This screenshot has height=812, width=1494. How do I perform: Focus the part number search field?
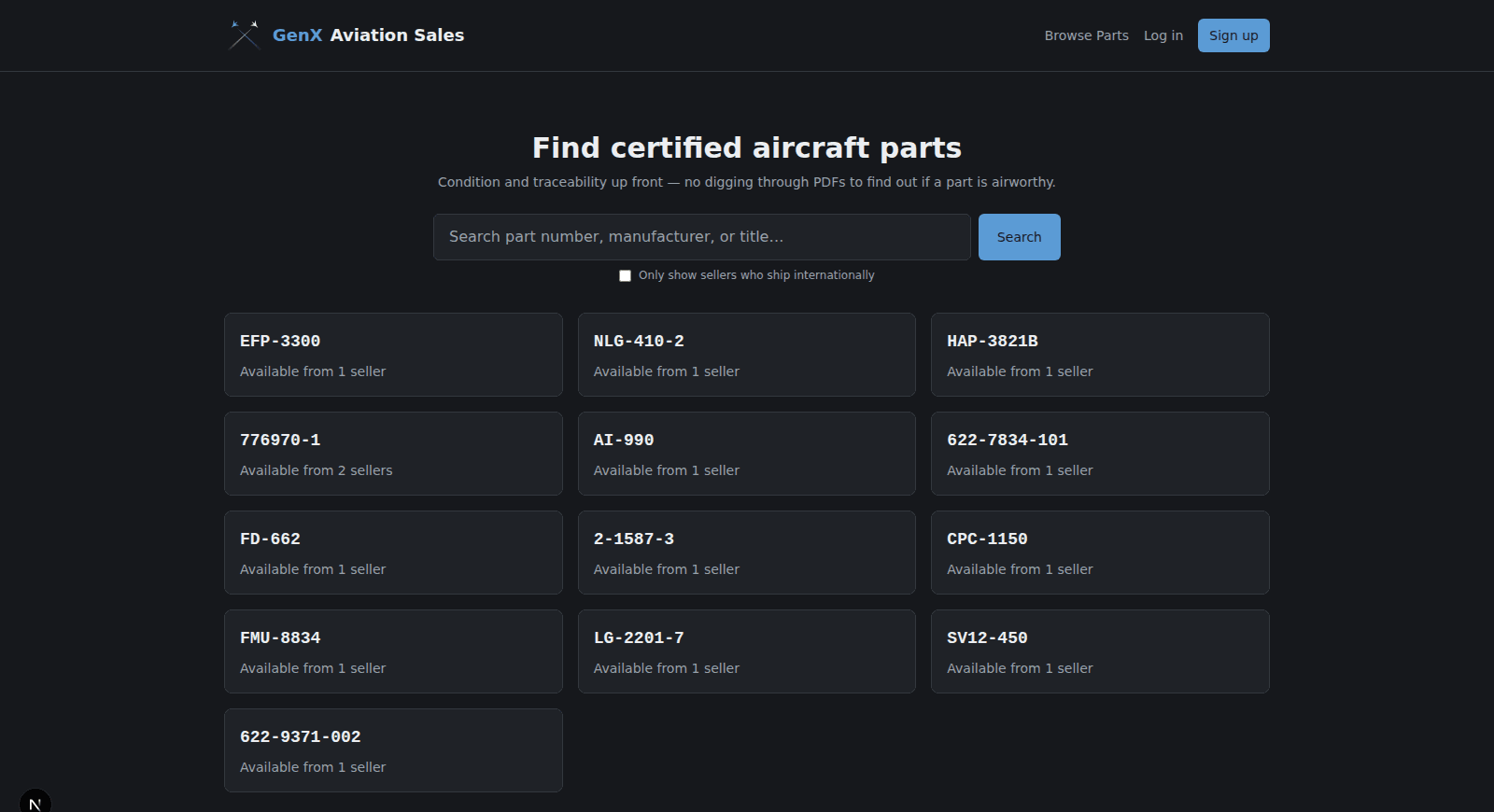tap(702, 237)
